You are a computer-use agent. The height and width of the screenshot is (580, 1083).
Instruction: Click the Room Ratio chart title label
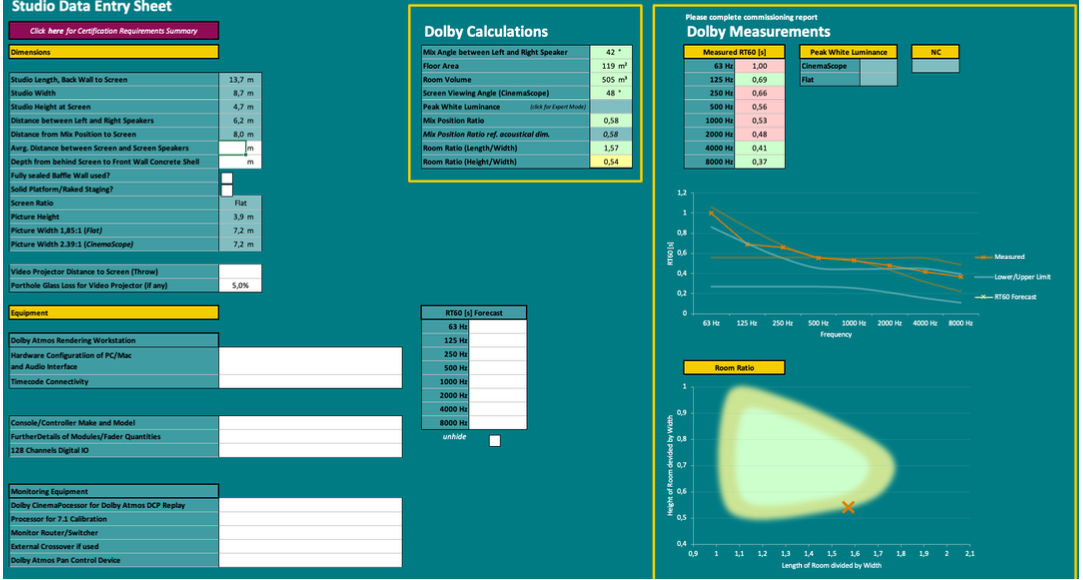coord(734,368)
